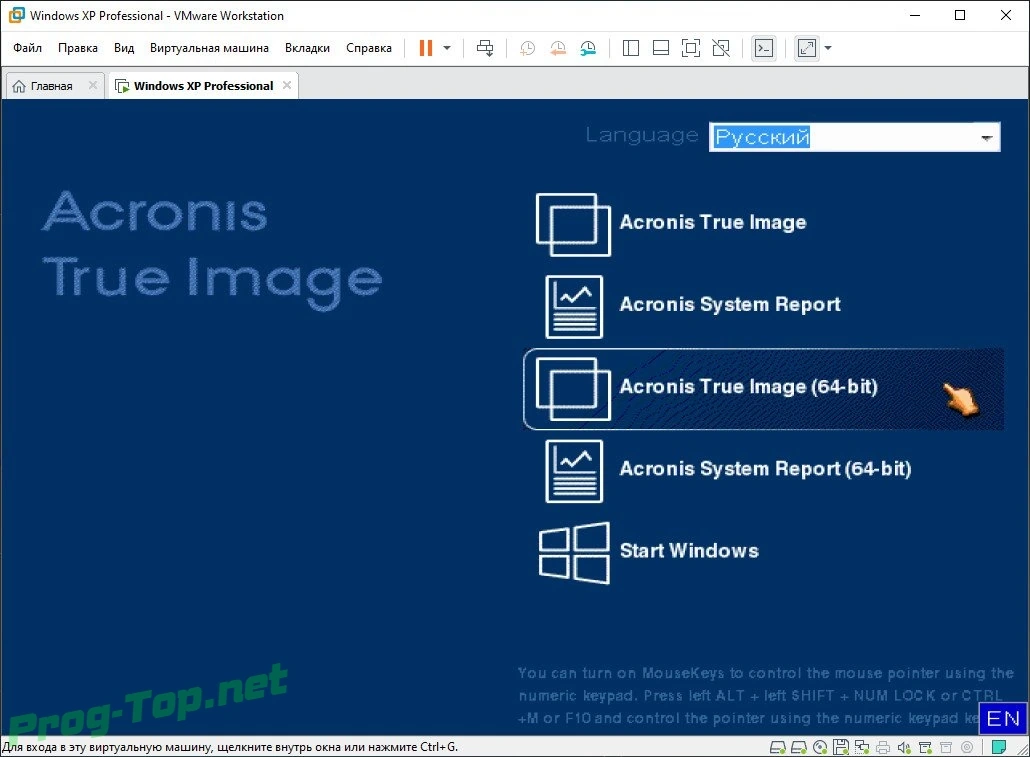Open the snapshot manager wrench-clock icon

pyautogui.click(x=588, y=48)
